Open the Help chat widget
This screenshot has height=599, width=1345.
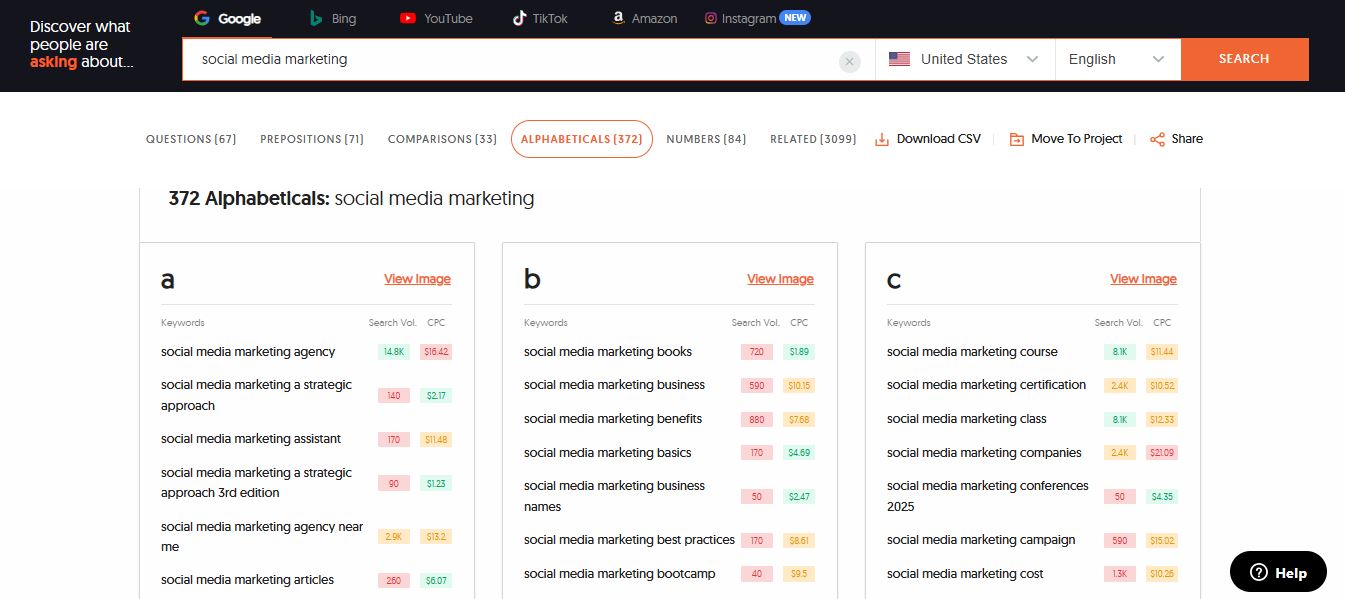pyautogui.click(x=1277, y=572)
